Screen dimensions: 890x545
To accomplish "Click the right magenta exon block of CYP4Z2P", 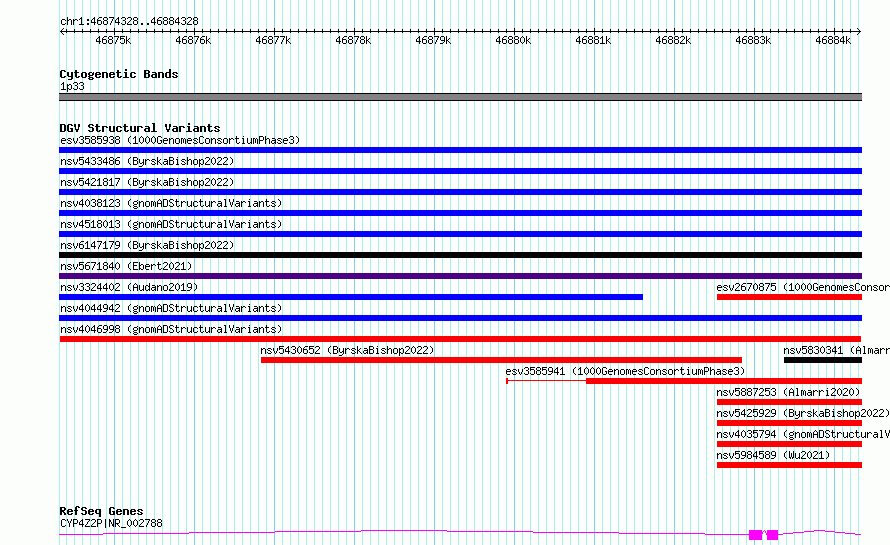I will point(772,535).
